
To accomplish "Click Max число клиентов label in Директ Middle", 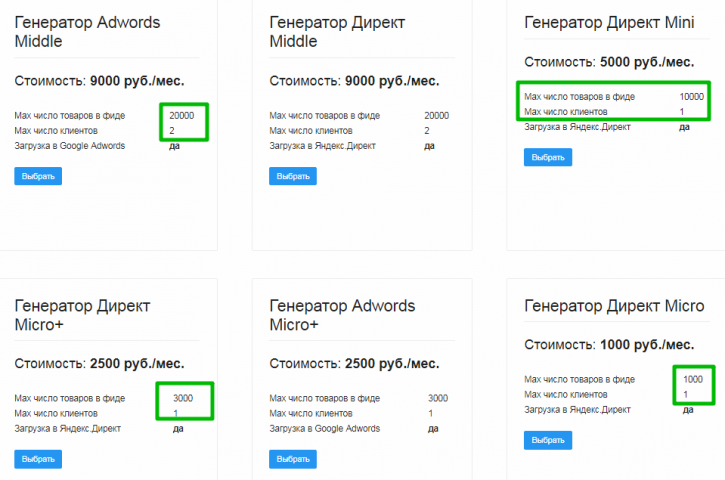I will 311,131.
